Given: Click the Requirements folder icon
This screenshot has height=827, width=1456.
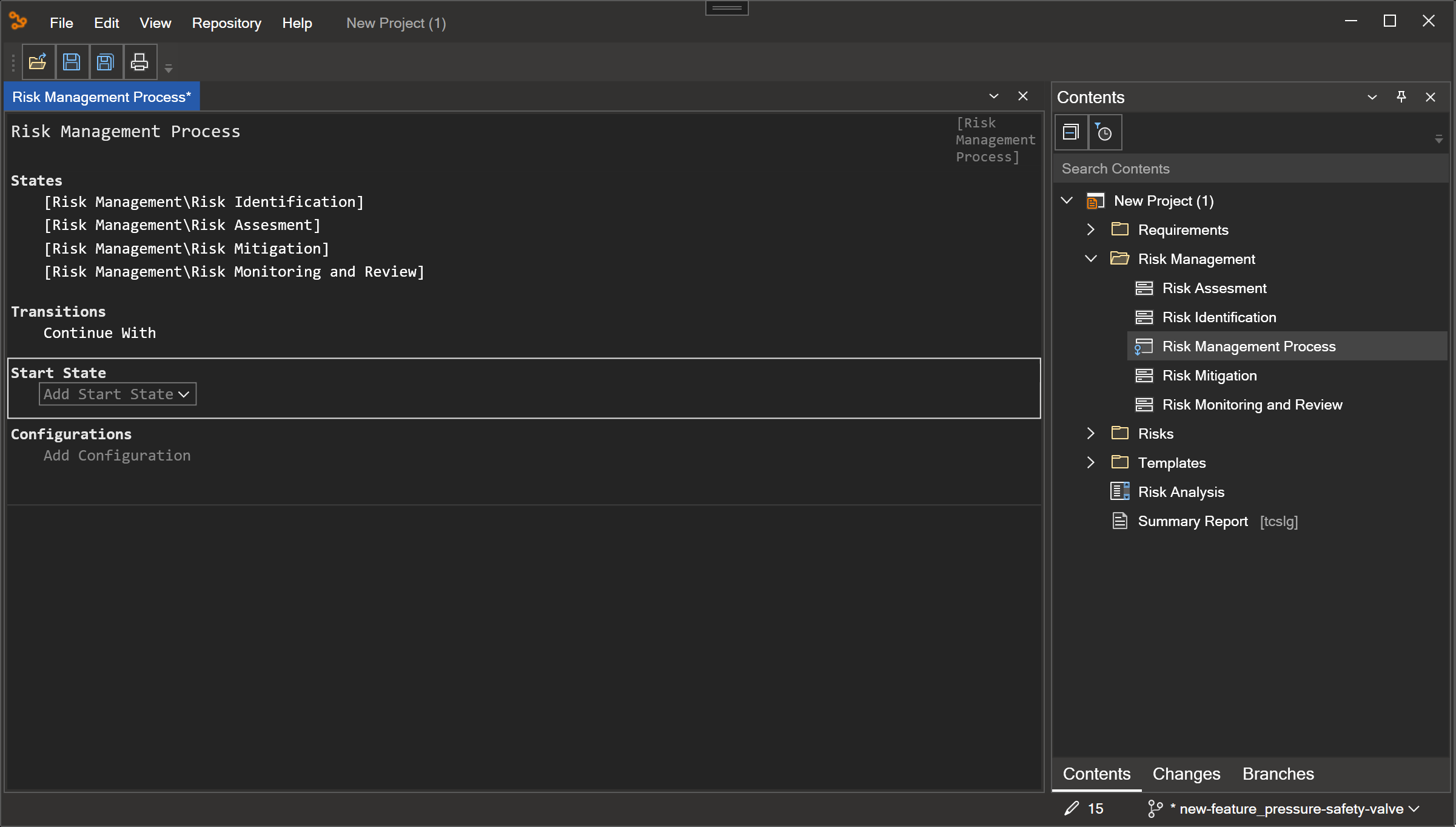Looking at the screenshot, I should 1119,229.
